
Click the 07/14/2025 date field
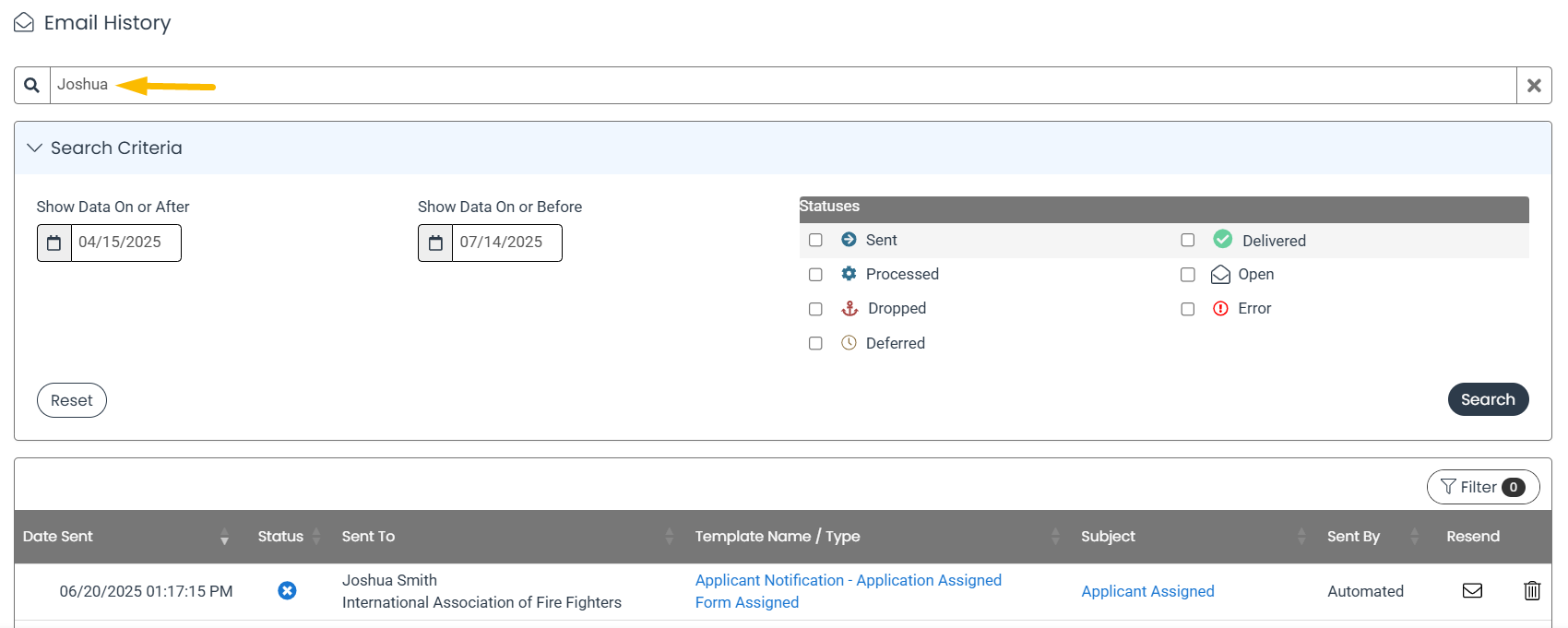point(506,243)
